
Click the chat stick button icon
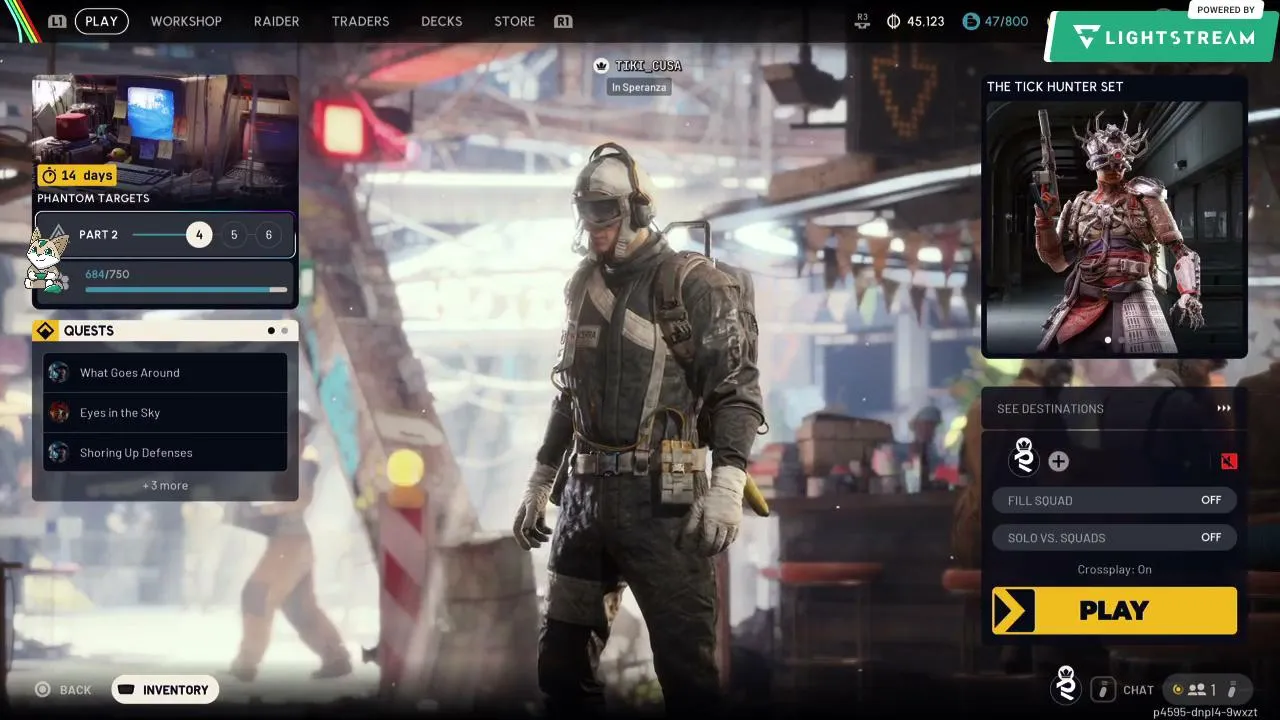1103,689
